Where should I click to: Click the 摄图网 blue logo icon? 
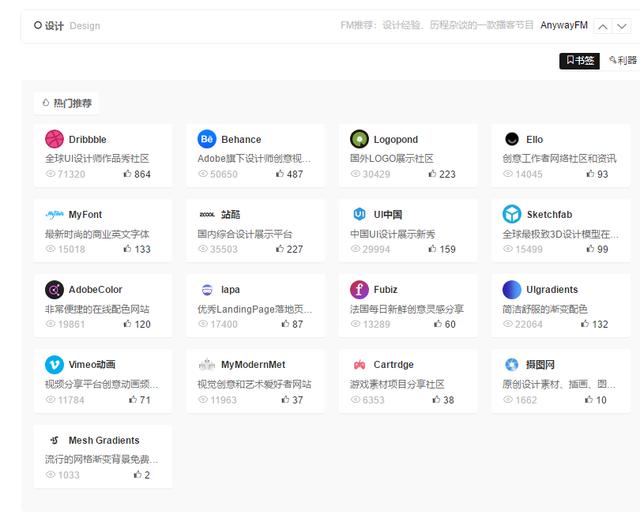coord(512,364)
